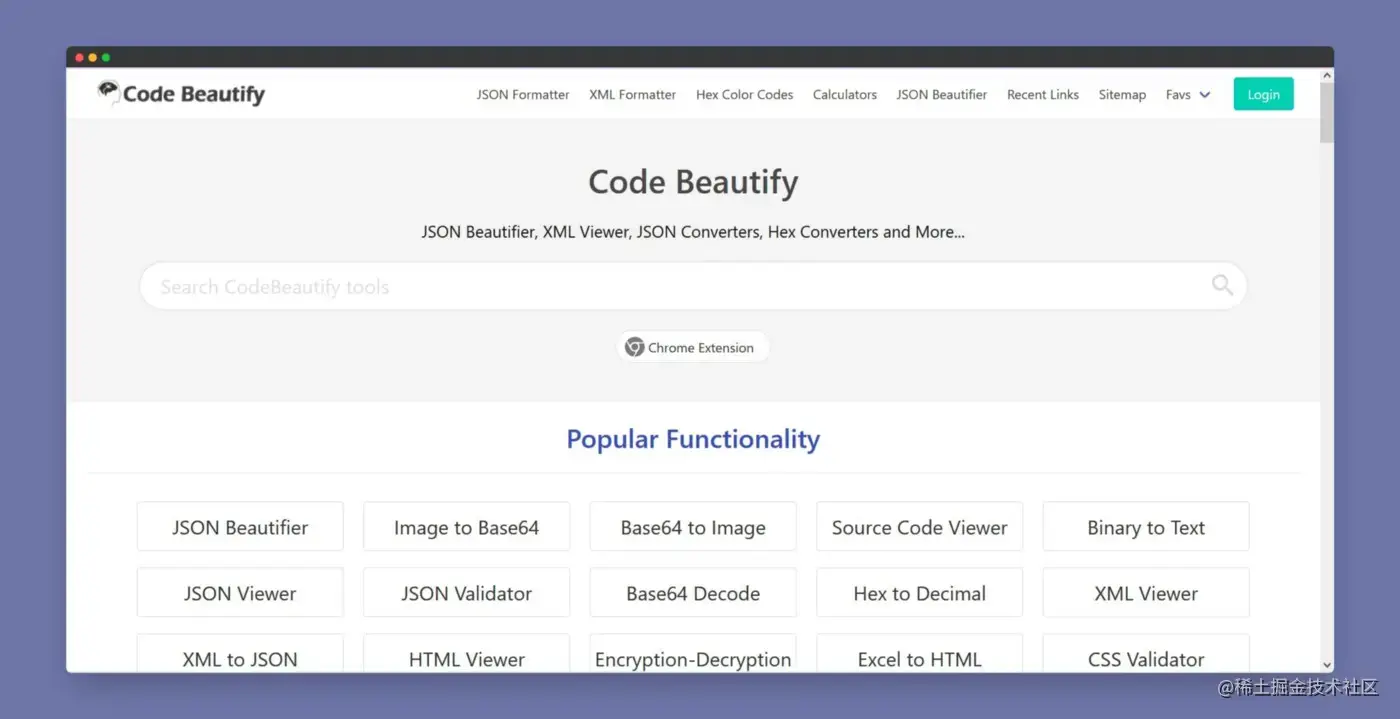
Task: Open the HTML Viewer tile
Action: click(466, 653)
